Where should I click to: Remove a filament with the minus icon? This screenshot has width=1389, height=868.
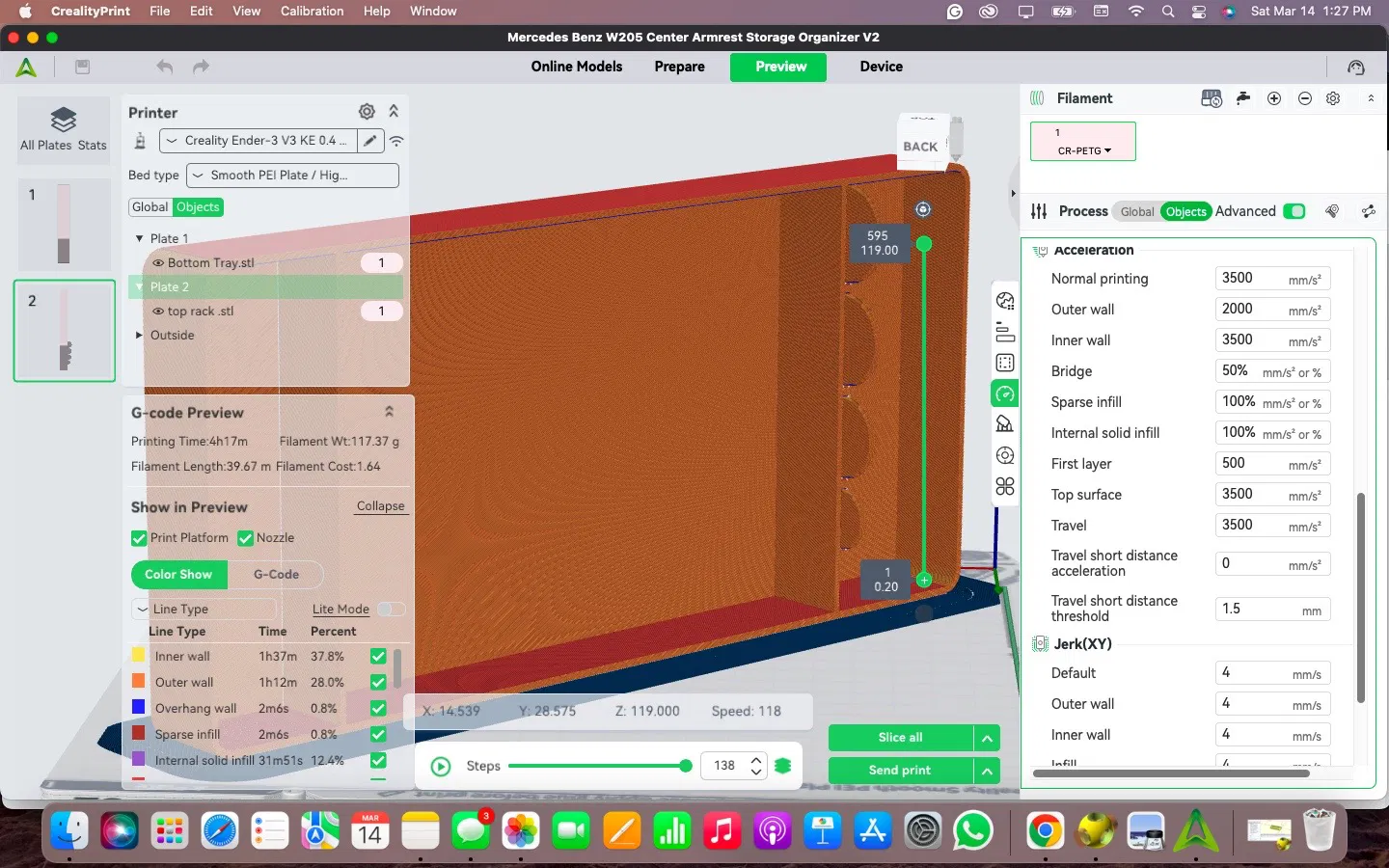[x=1305, y=98]
